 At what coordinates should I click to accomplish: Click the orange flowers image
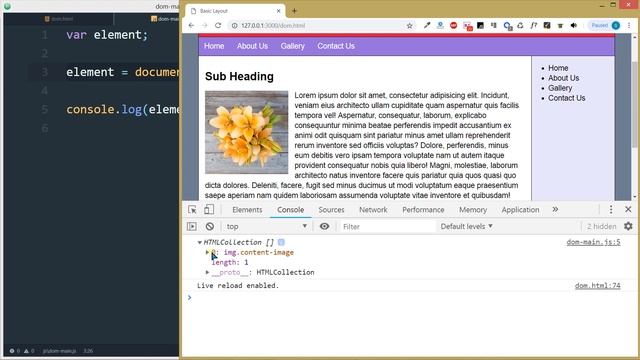(246, 132)
